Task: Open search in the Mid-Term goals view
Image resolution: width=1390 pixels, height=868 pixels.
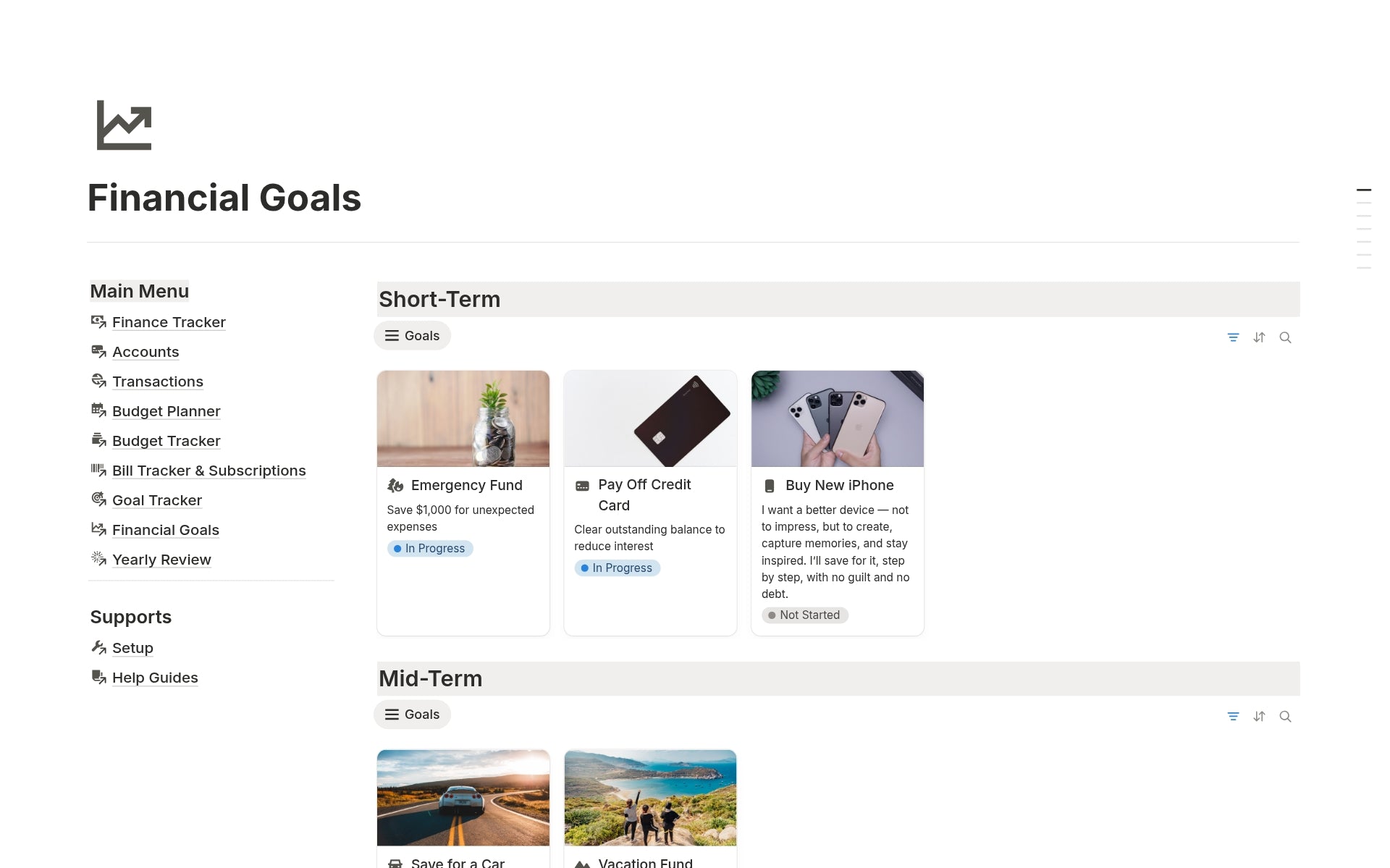Action: pyautogui.click(x=1285, y=716)
